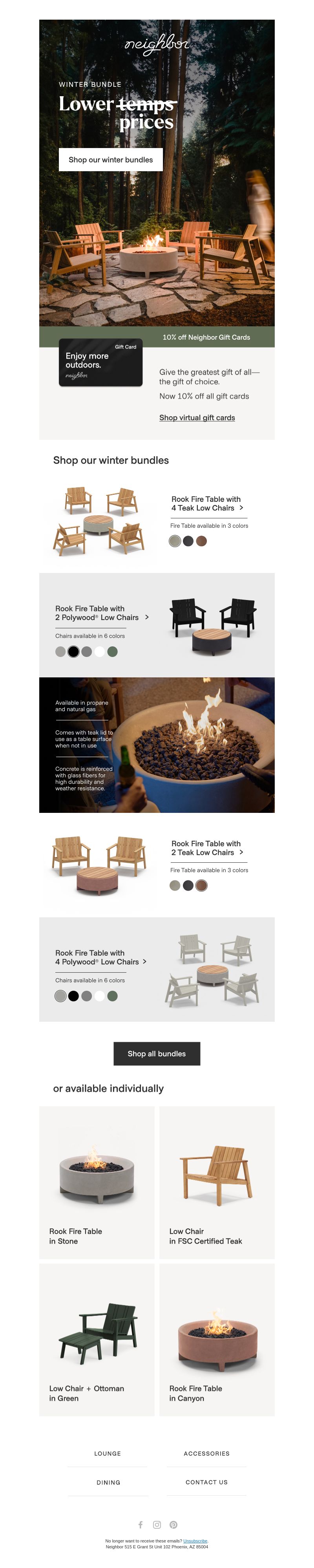This screenshot has height=1568, width=314.
Task: Click the Unsubscribe link
Action: (195, 1541)
